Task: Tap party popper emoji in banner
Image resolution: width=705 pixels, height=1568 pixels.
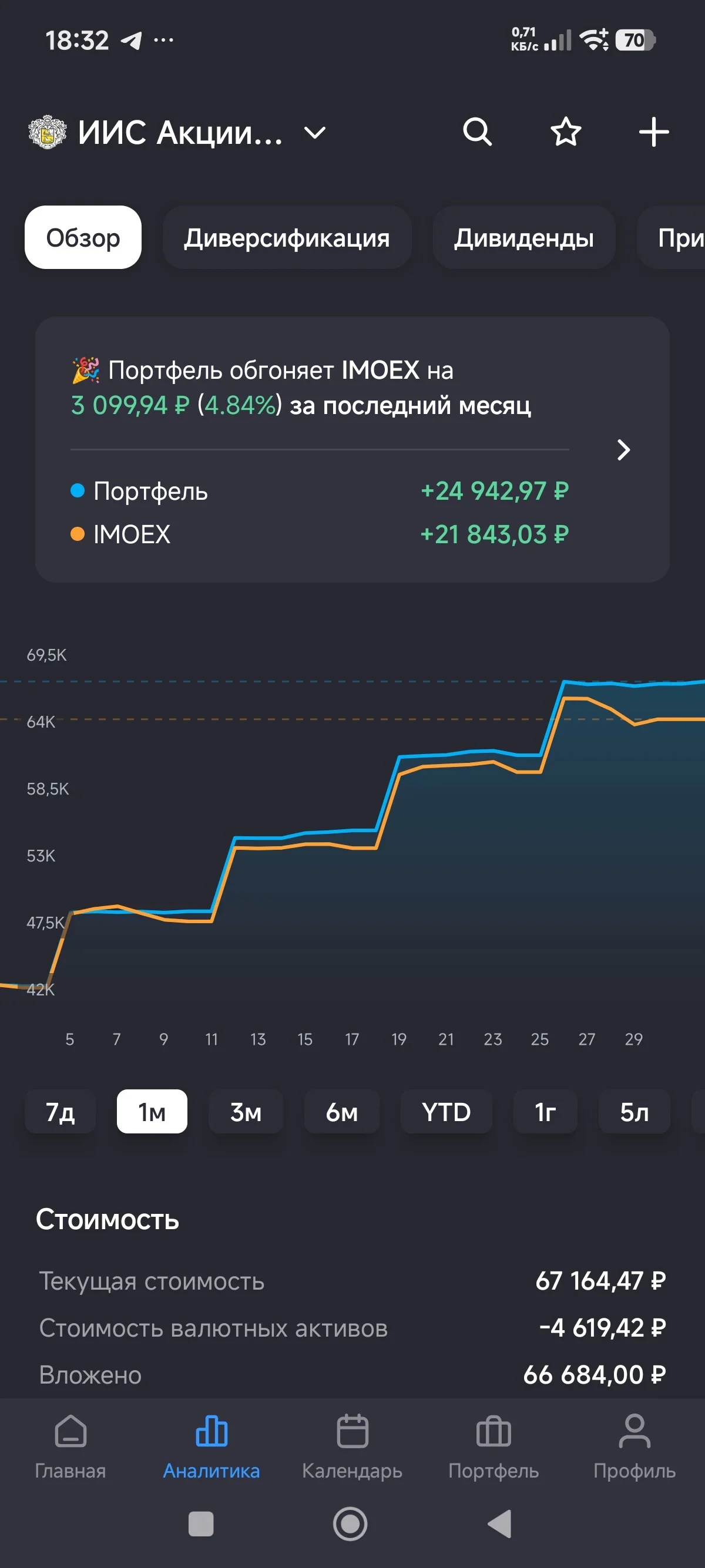Action: [x=86, y=370]
